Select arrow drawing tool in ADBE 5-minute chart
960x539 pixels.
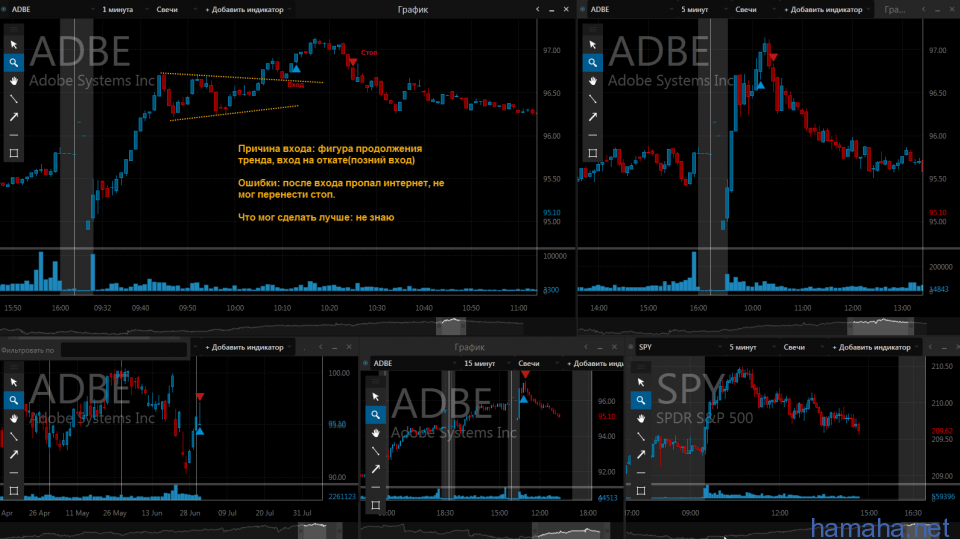[592, 117]
